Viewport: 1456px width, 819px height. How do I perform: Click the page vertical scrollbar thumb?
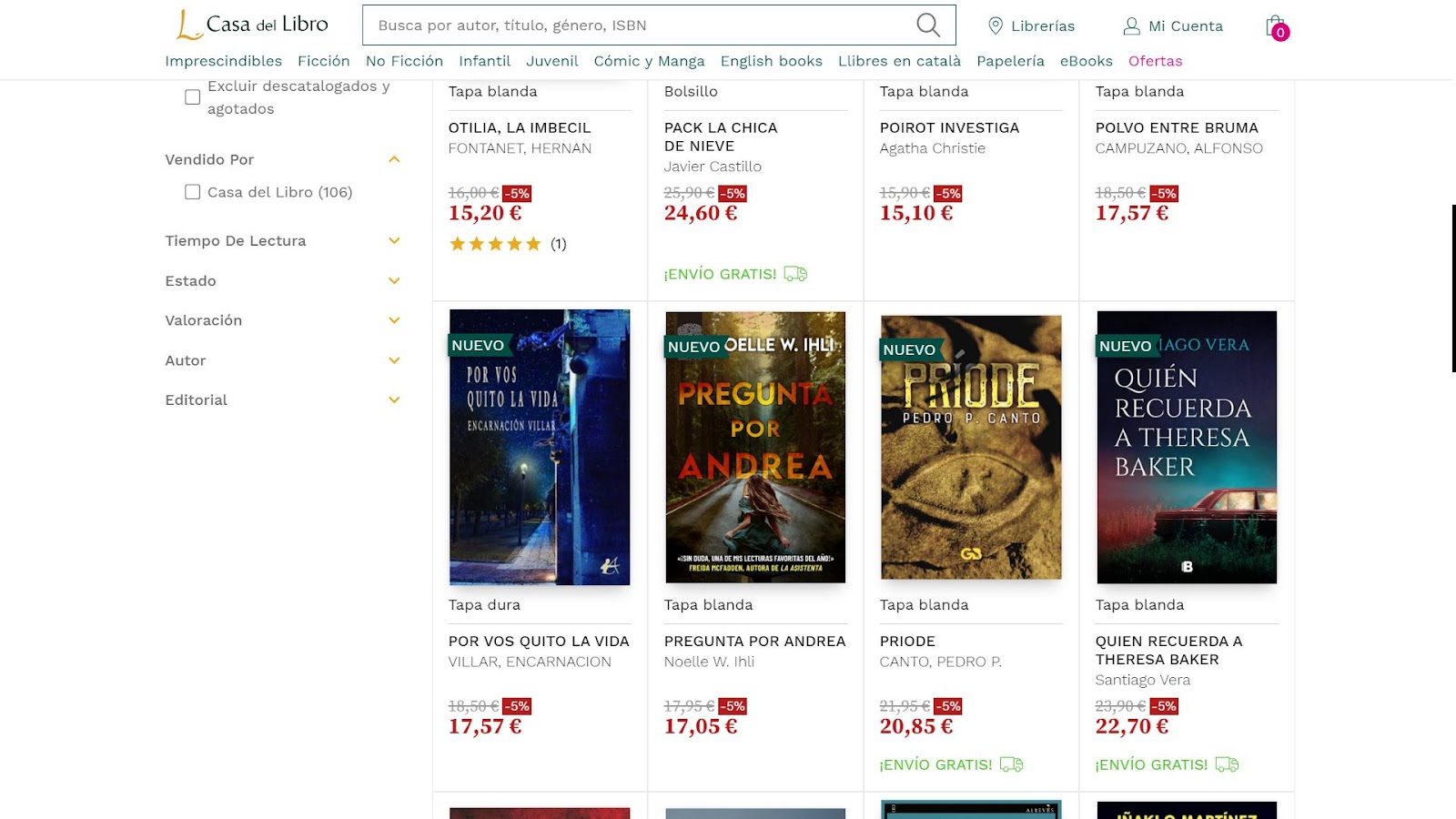point(1453,288)
